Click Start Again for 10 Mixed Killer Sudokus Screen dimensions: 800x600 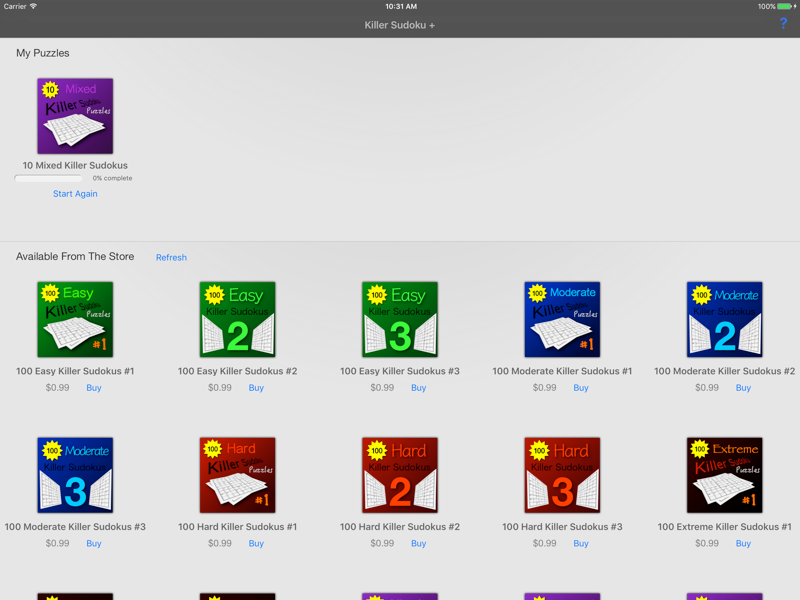tap(75, 194)
